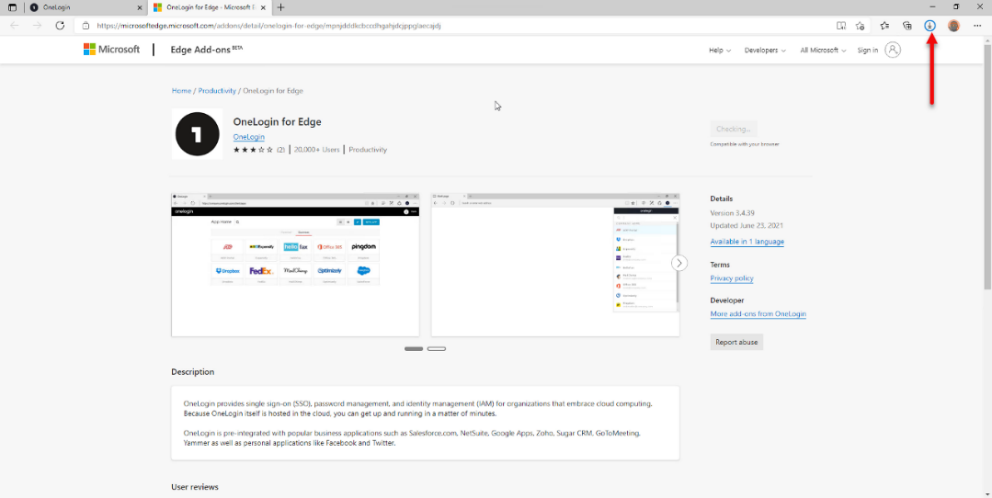Click the next arrow on screenshot carousel
This screenshot has width=992, height=498.
tap(679, 263)
